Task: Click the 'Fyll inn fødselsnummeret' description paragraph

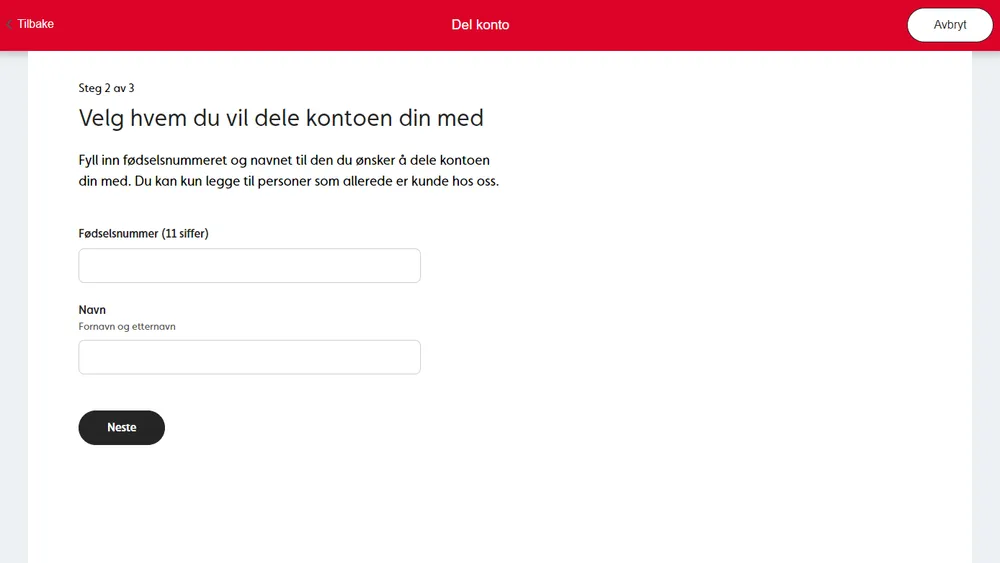Action: tap(283, 160)
